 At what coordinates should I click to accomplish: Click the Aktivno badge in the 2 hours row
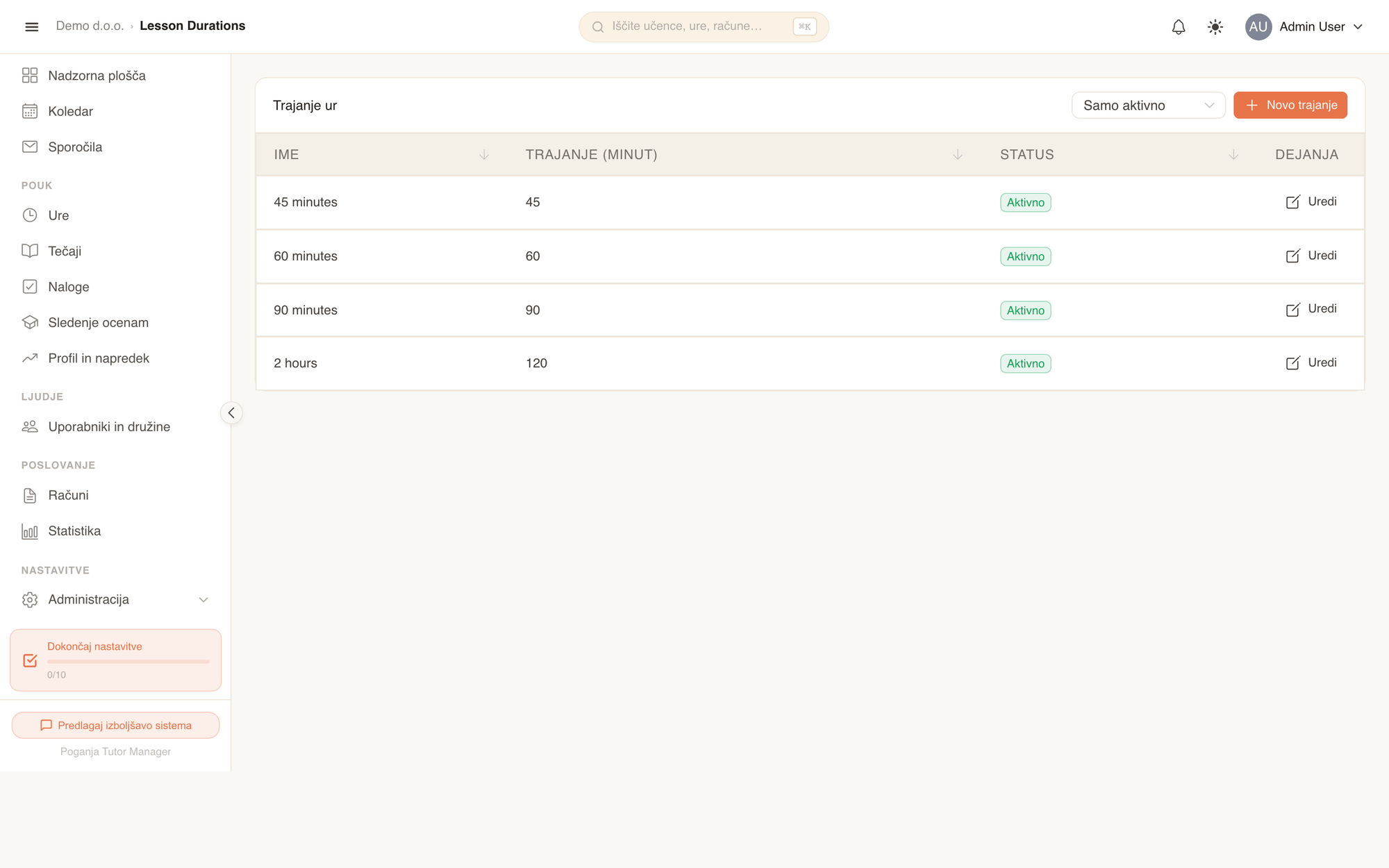(1025, 364)
